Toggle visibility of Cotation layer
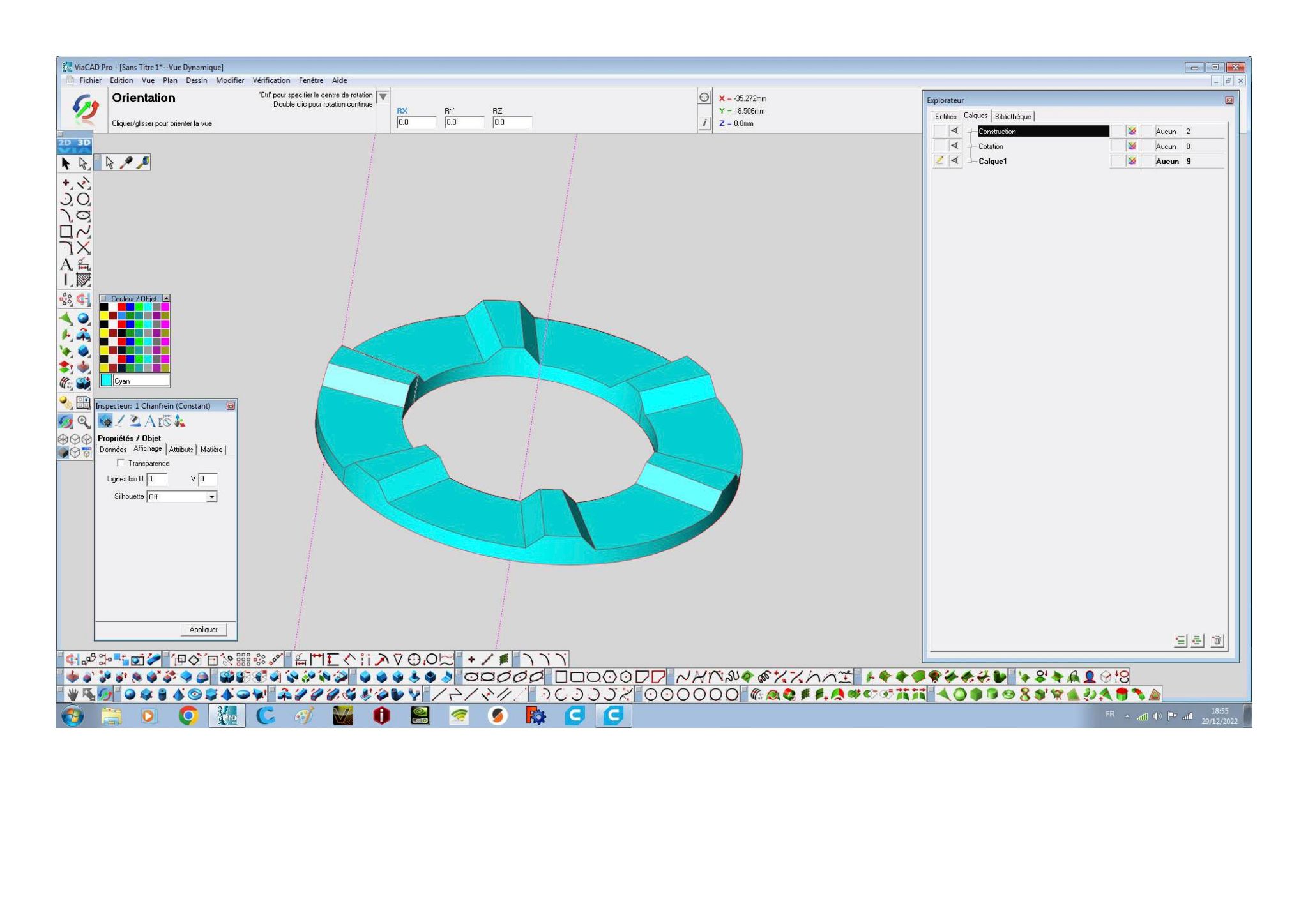This screenshot has height=924, width=1308. [x=954, y=146]
